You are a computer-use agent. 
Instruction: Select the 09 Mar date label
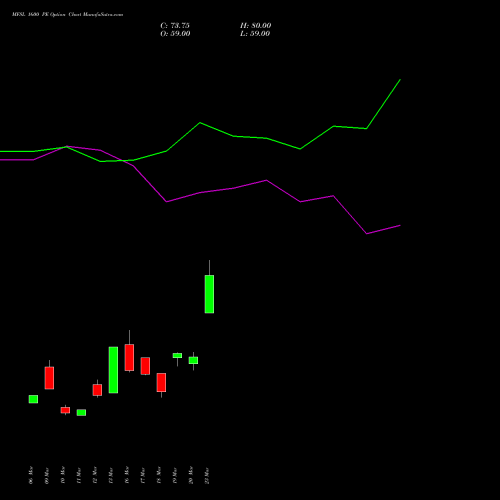point(47,475)
